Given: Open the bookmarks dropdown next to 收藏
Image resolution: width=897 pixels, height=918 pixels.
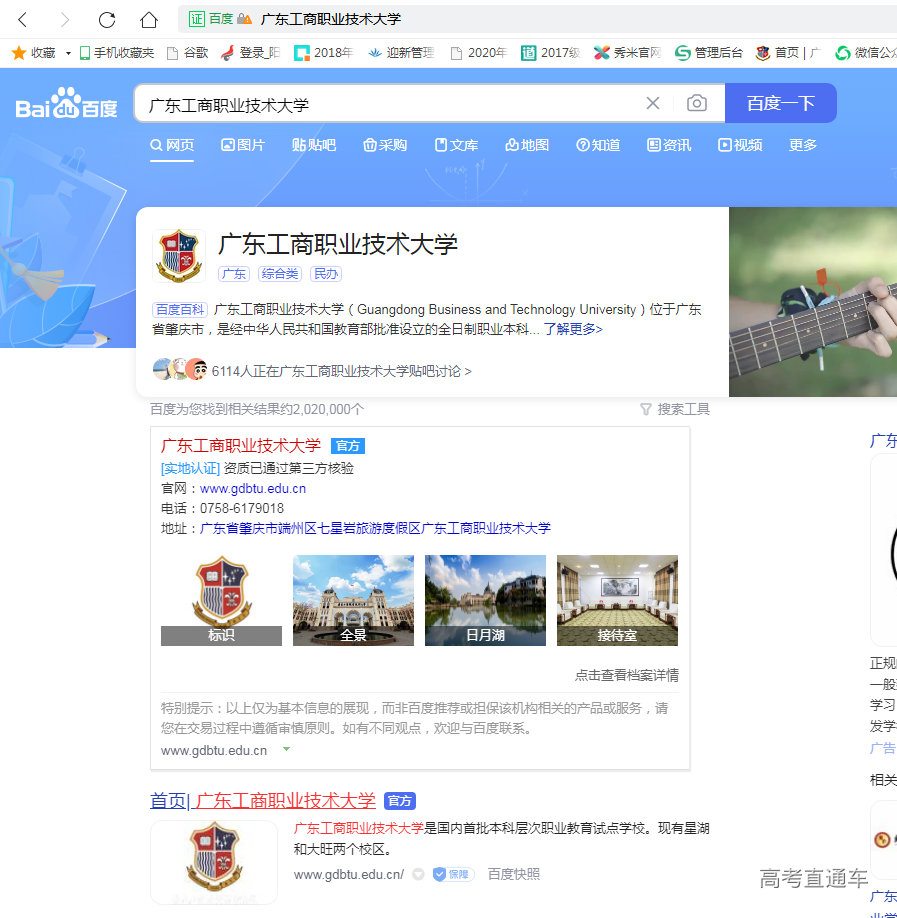Looking at the screenshot, I should [x=67, y=52].
